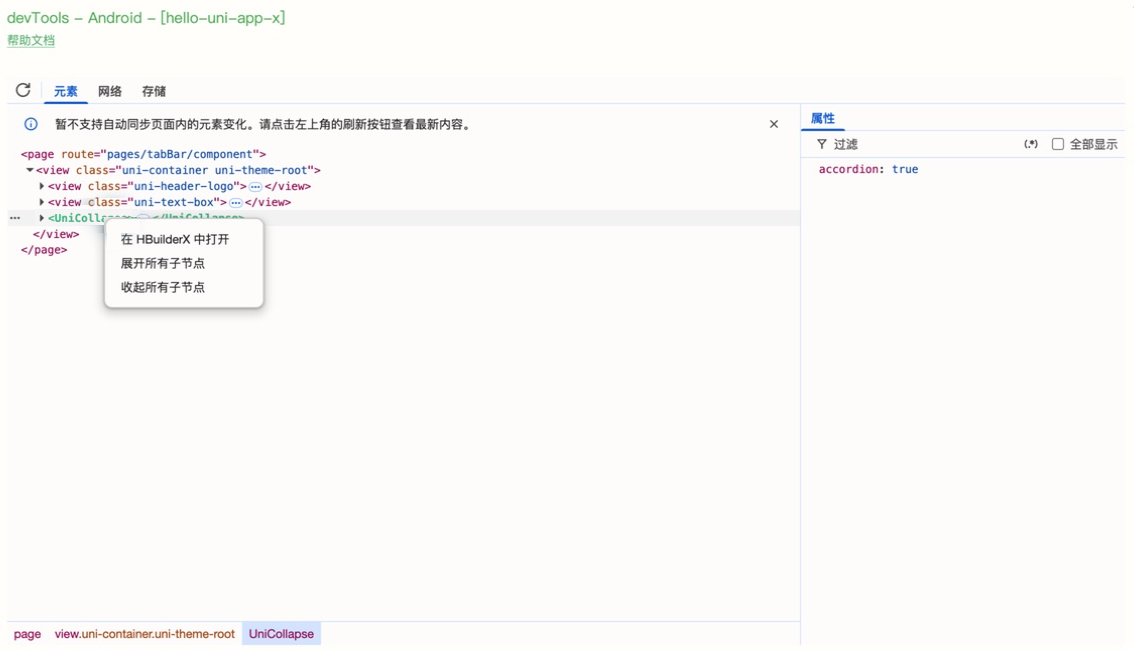The height and width of the screenshot is (650, 1134).
Task: Expand the uni-header-logo view node
Action: point(42,186)
